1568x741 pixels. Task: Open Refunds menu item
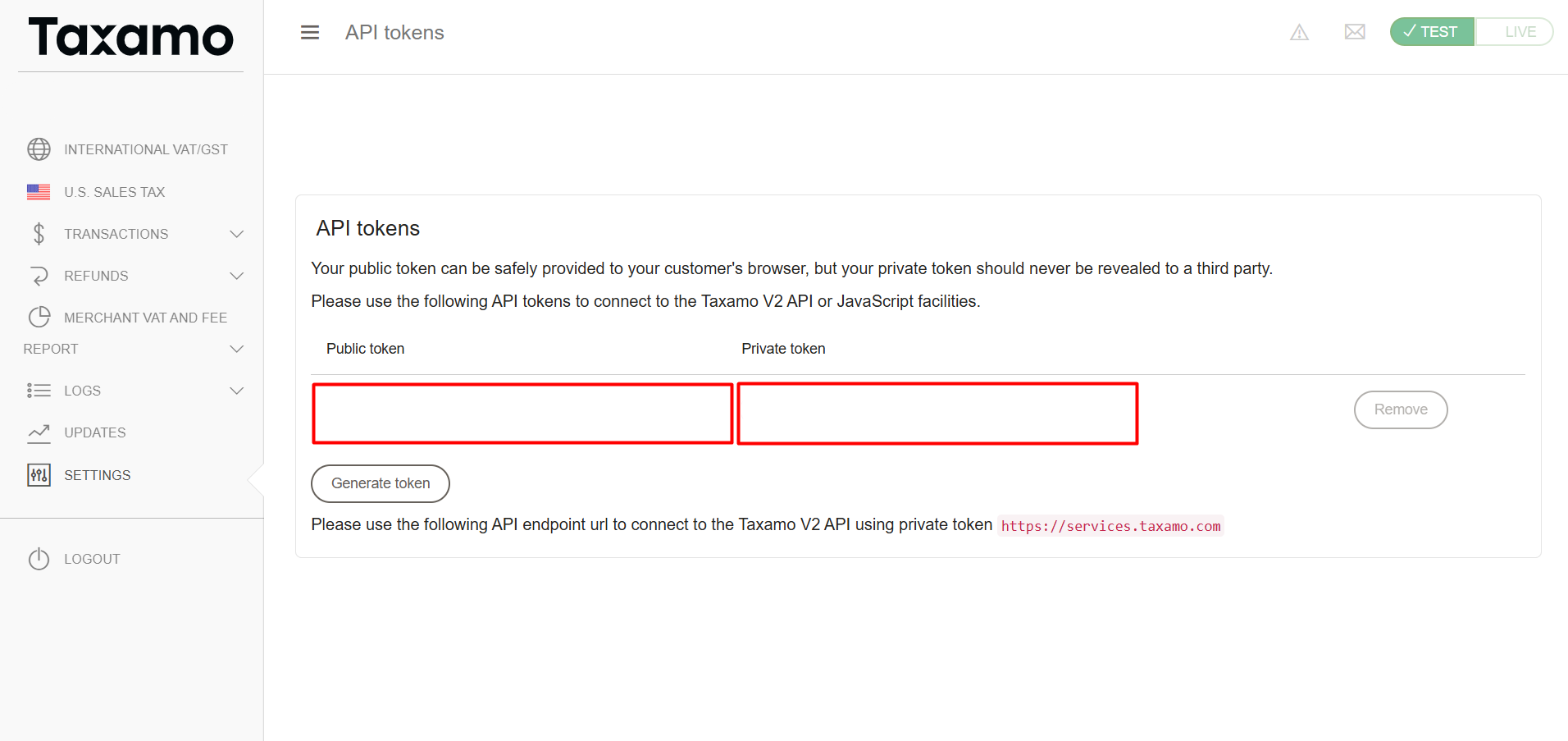point(96,276)
